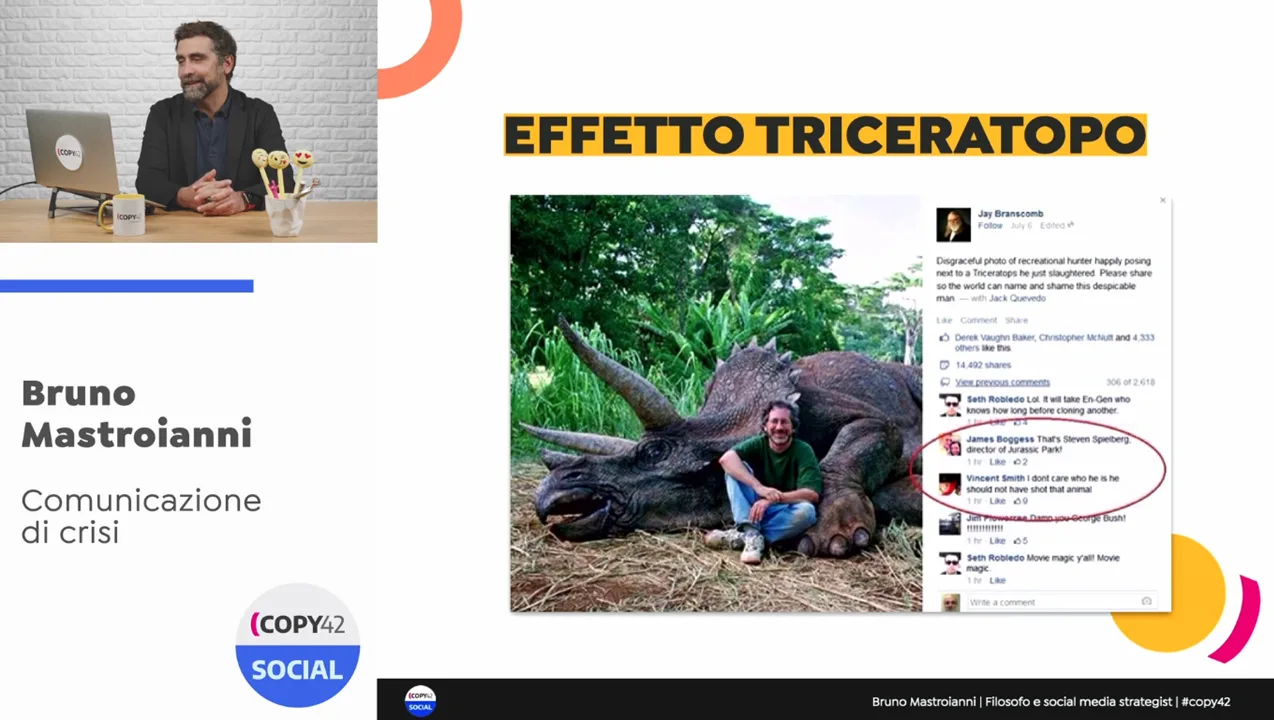This screenshot has height=720, width=1274.
Task: Click the COPY42 Social round logo
Action: click(x=297, y=645)
